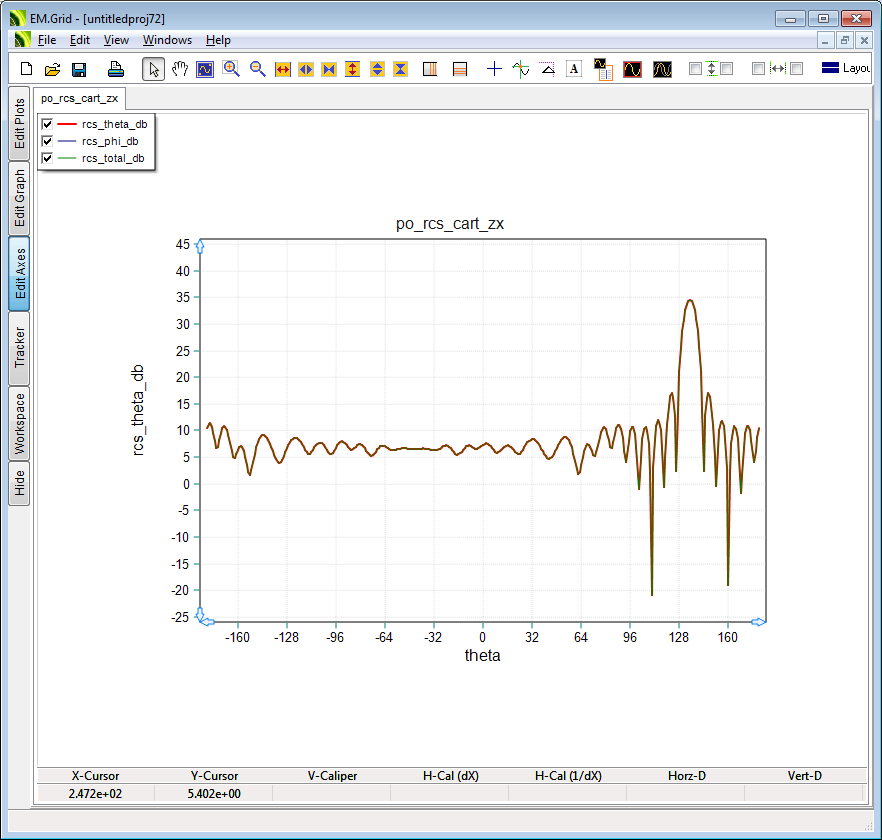Viewport: 882px width, 840px height.
Task: Click the New file icon
Action: pyautogui.click(x=27, y=69)
